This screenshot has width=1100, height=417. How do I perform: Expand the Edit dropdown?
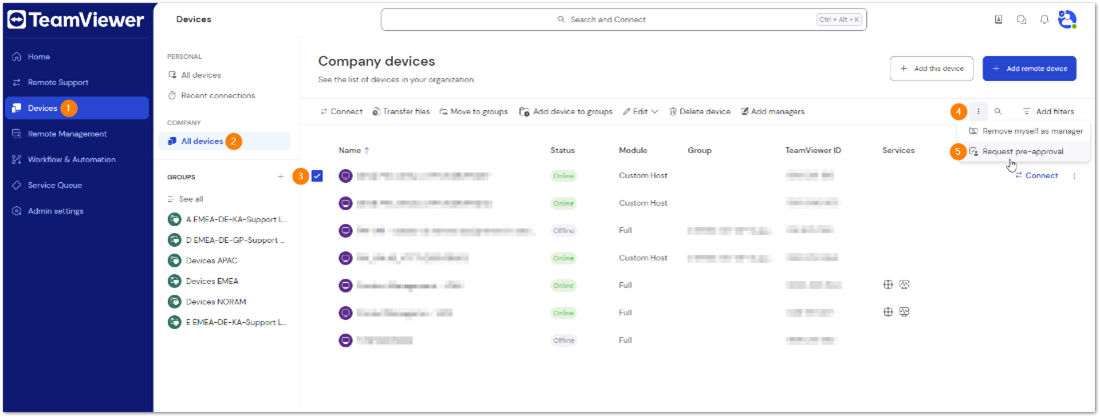click(x=640, y=112)
